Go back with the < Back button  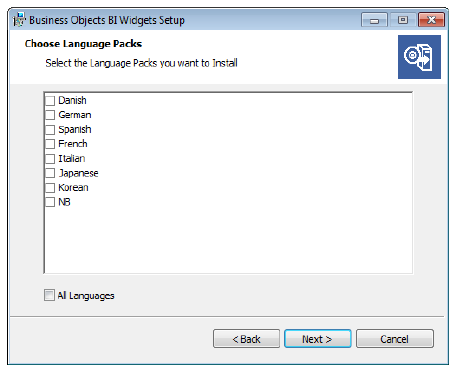coord(246,339)
